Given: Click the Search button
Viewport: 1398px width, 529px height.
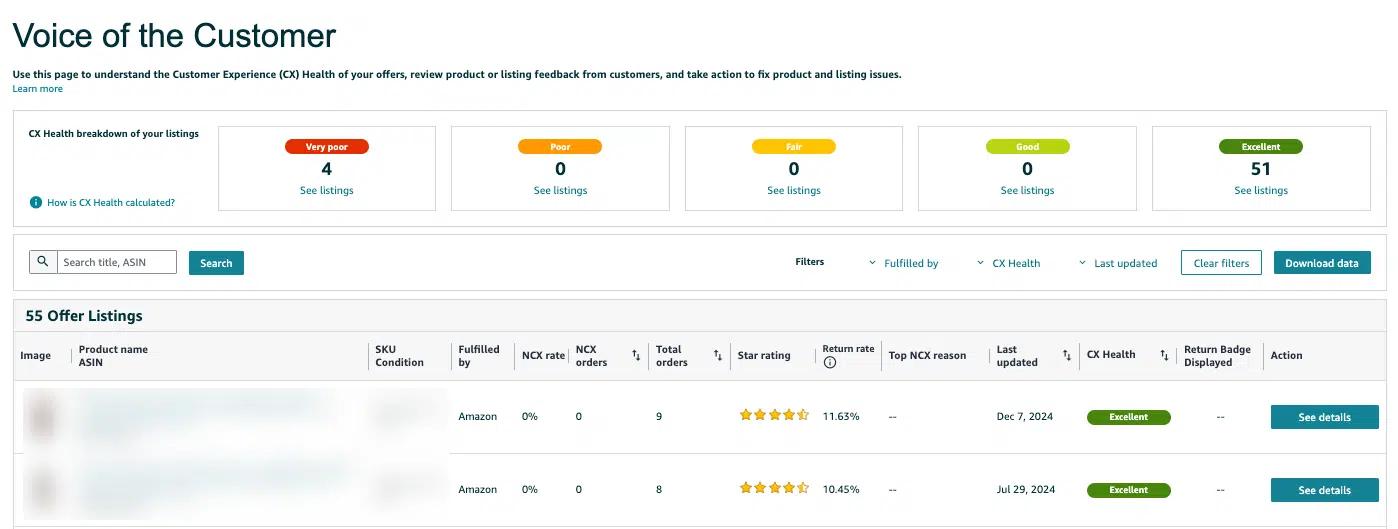Looking at the screenshot, I should [x=216, y=263].
